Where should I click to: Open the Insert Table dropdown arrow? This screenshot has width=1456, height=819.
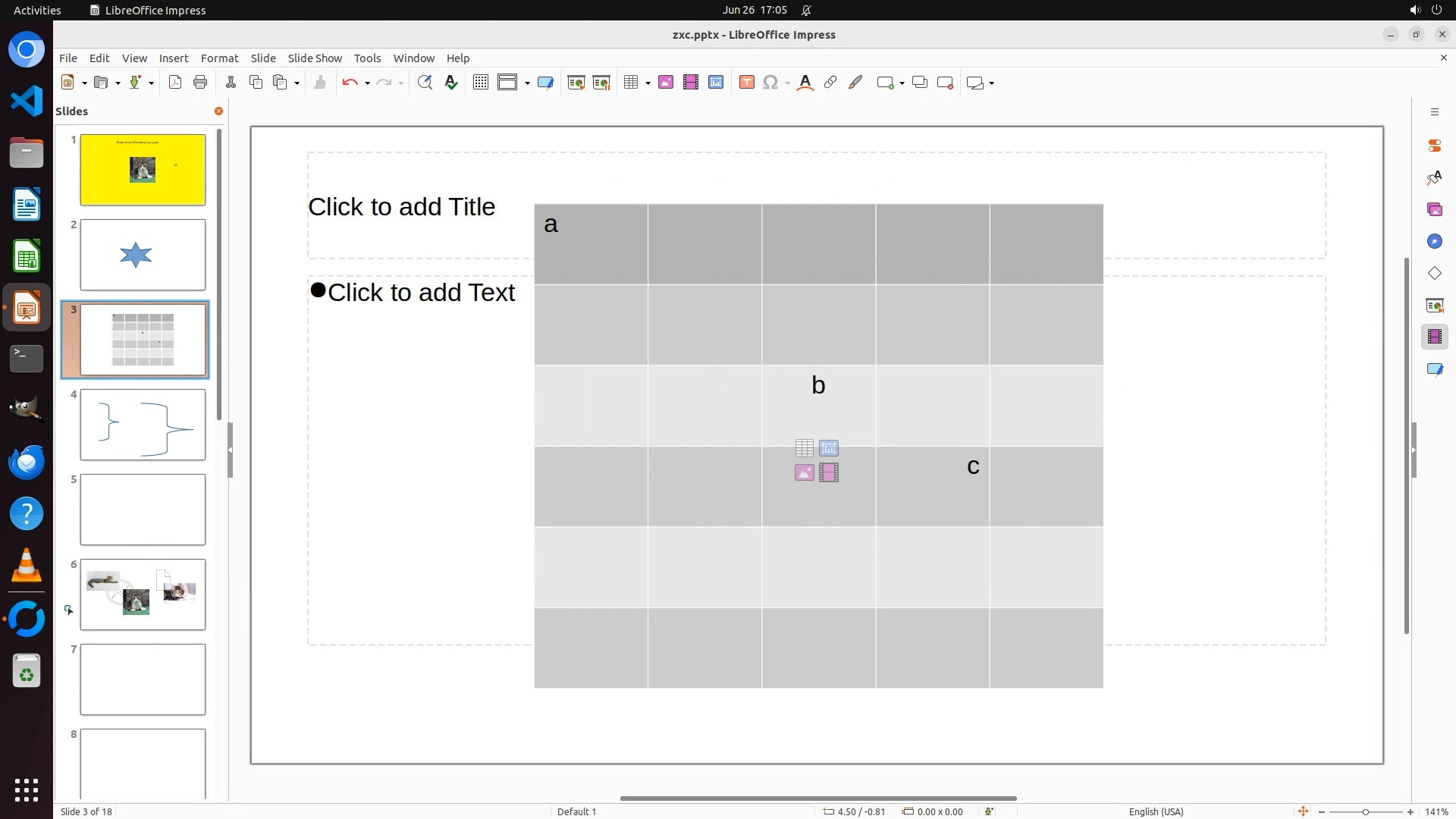[648, 83]
